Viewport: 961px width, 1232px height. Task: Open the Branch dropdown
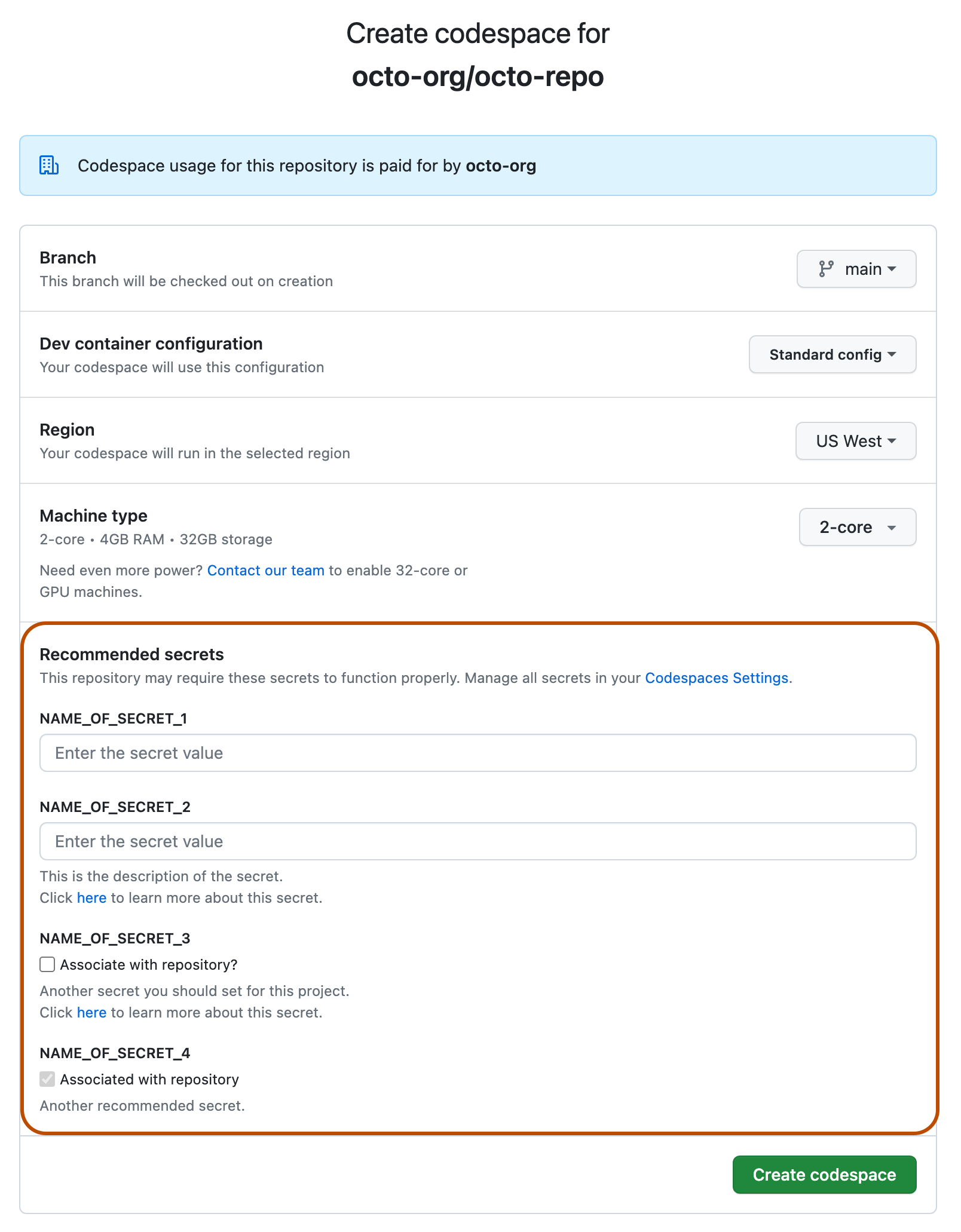[856, 269]
